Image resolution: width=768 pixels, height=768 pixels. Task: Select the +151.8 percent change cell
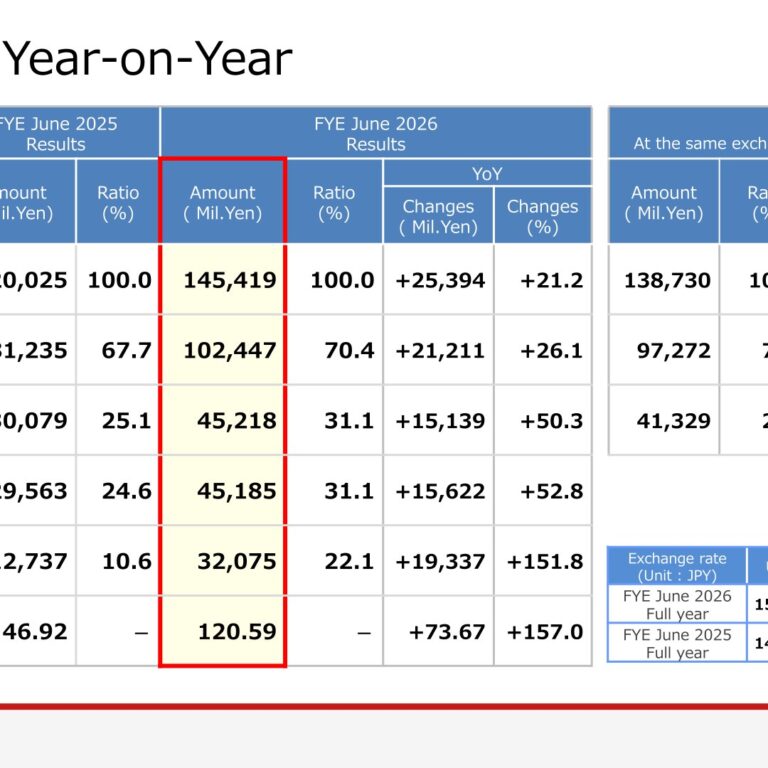[543, 560]
